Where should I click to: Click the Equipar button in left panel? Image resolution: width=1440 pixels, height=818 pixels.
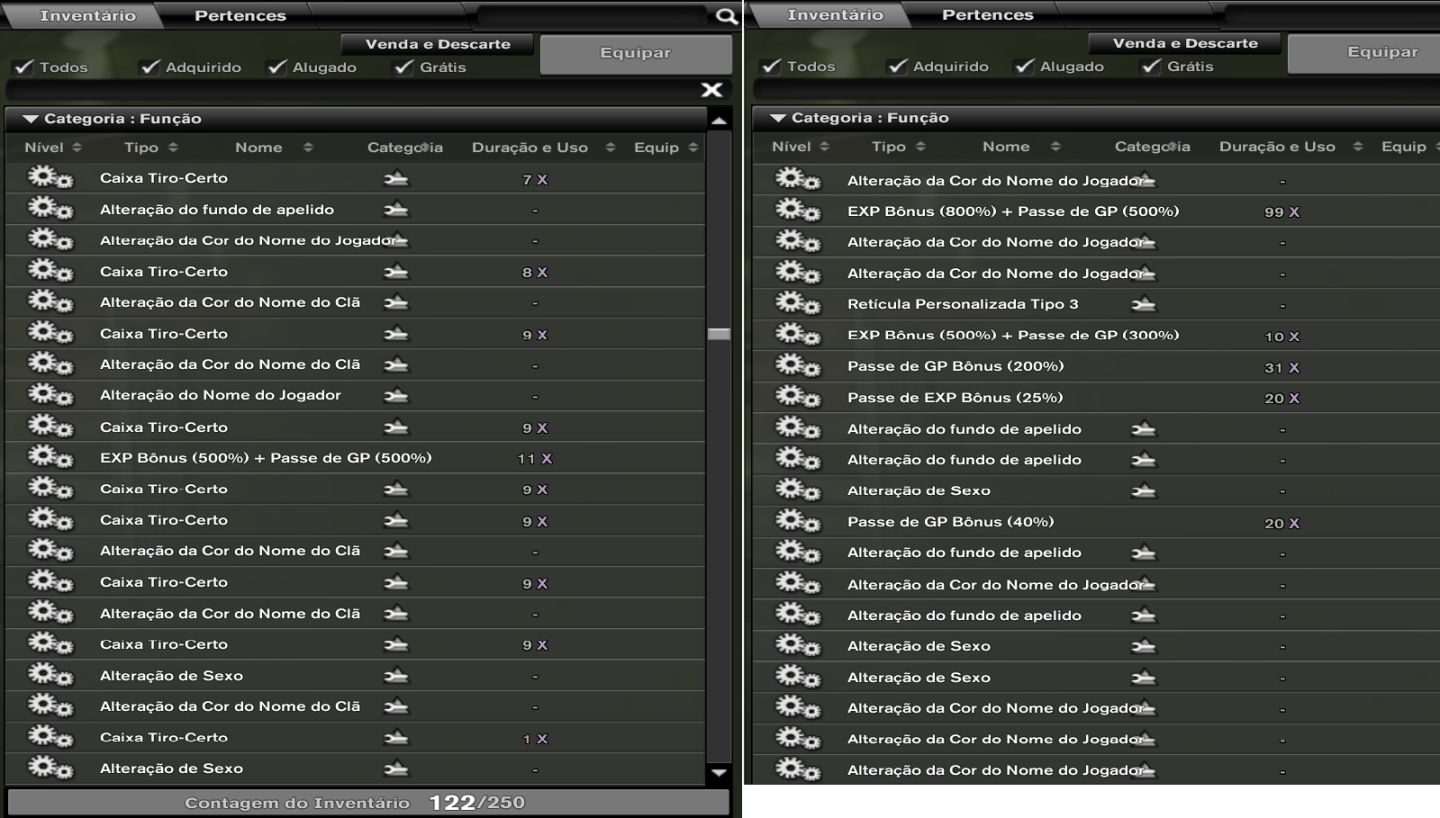(636, 55)
